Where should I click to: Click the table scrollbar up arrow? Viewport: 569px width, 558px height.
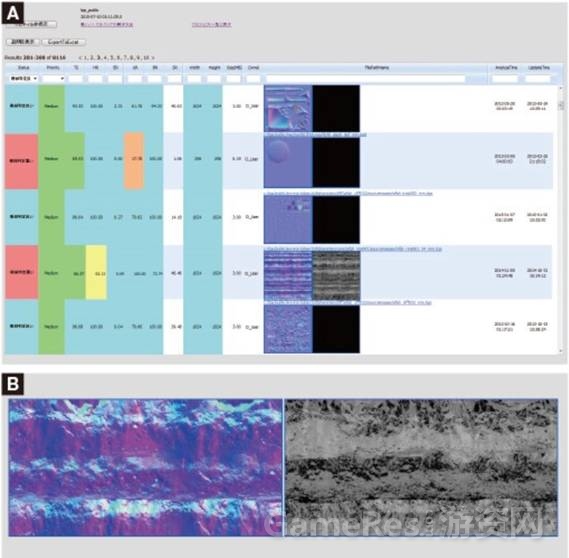click(x=561, y=88)
